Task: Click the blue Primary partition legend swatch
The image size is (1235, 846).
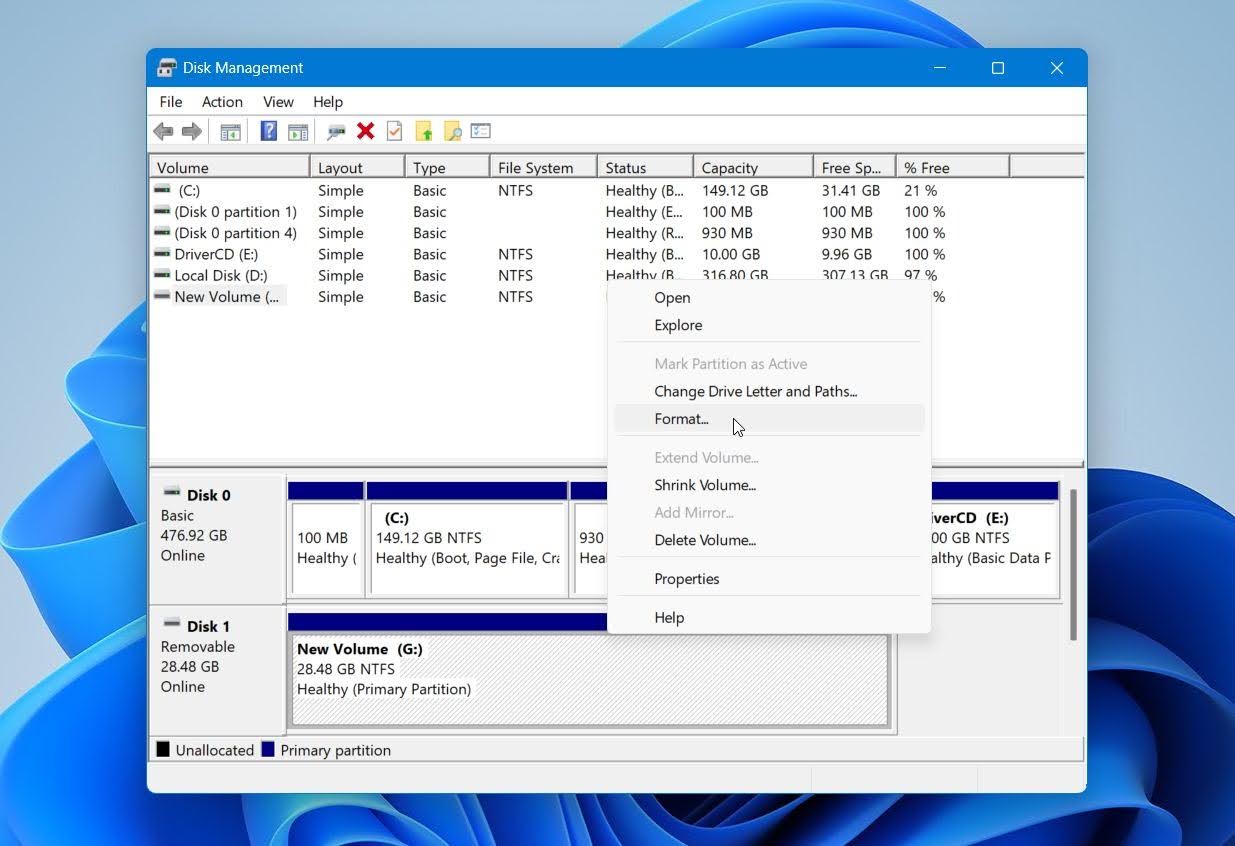Action: (x=268, y=749)
